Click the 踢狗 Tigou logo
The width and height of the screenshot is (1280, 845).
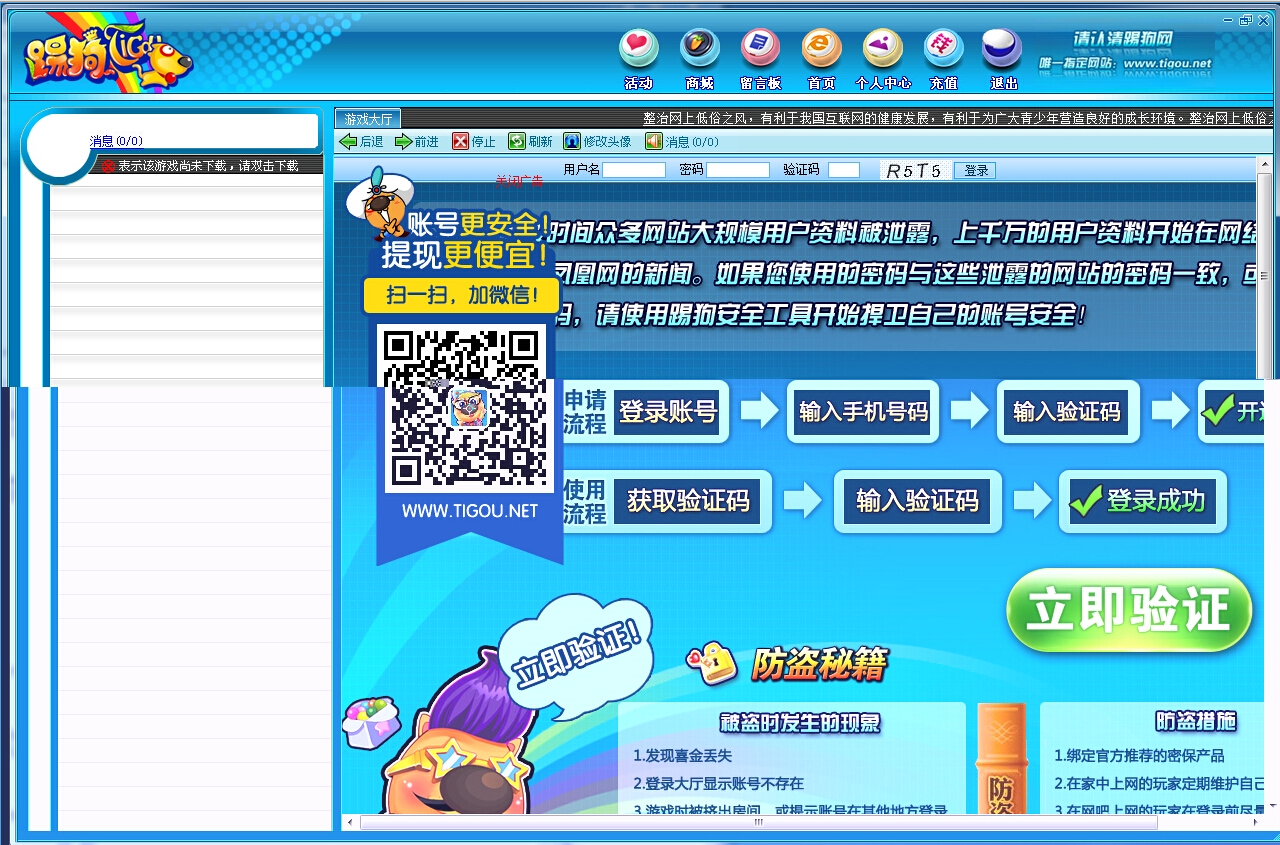(108, 54)
